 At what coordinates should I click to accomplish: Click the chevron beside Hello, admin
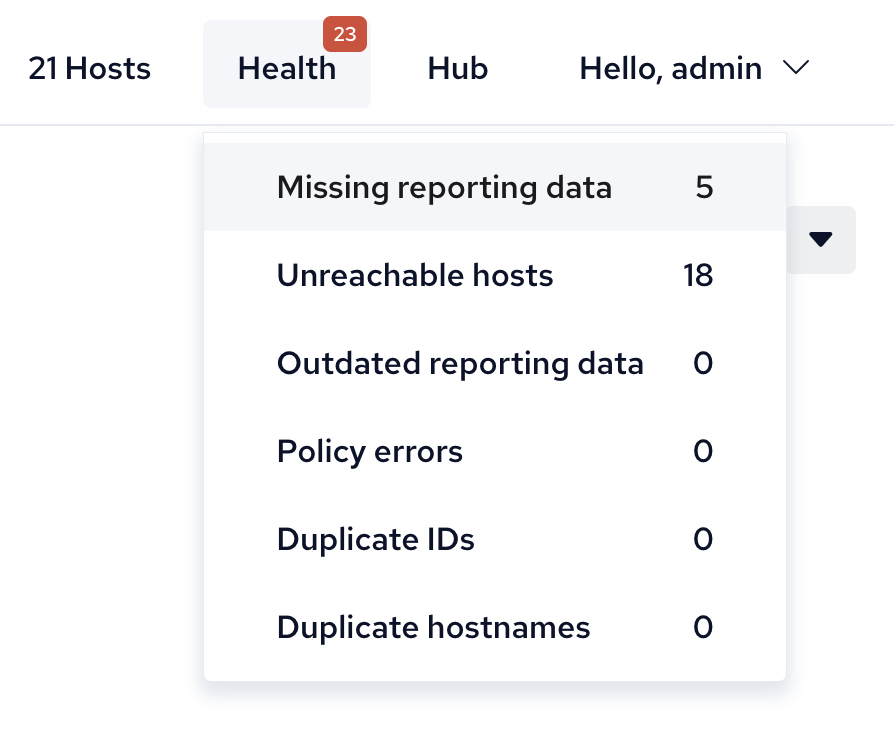pyautogui.click(x=796, y=68)
